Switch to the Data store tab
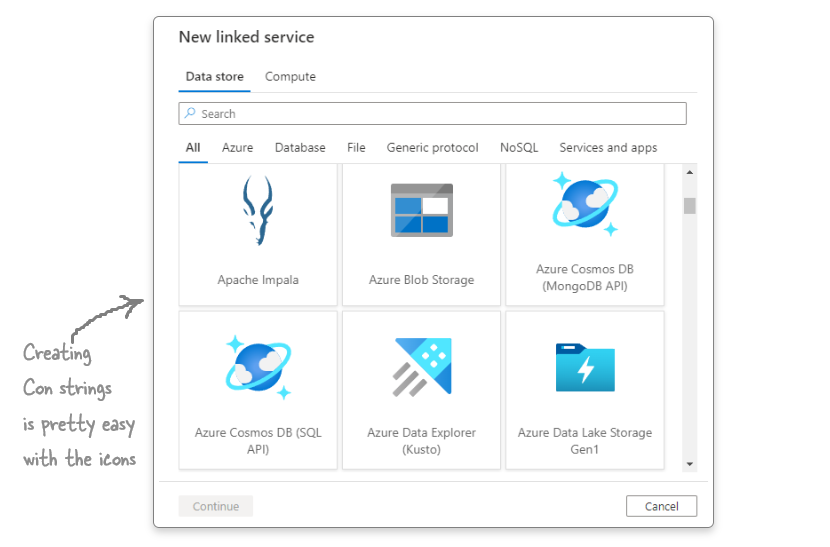 click(214, 77)
